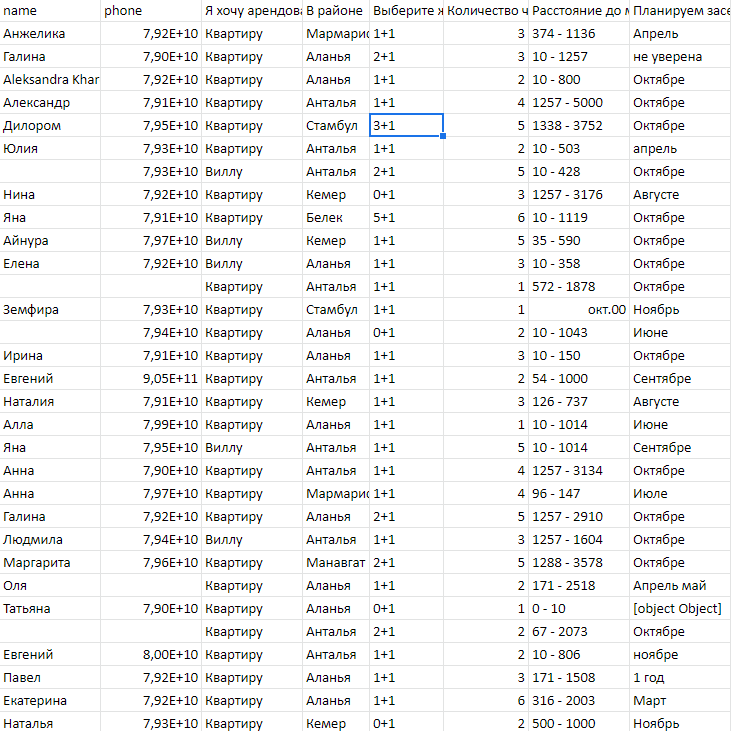Viewport: 731px width, 731px height.
Task: Click the selected cell containing 3+1
Action: (x=406, y=126)
